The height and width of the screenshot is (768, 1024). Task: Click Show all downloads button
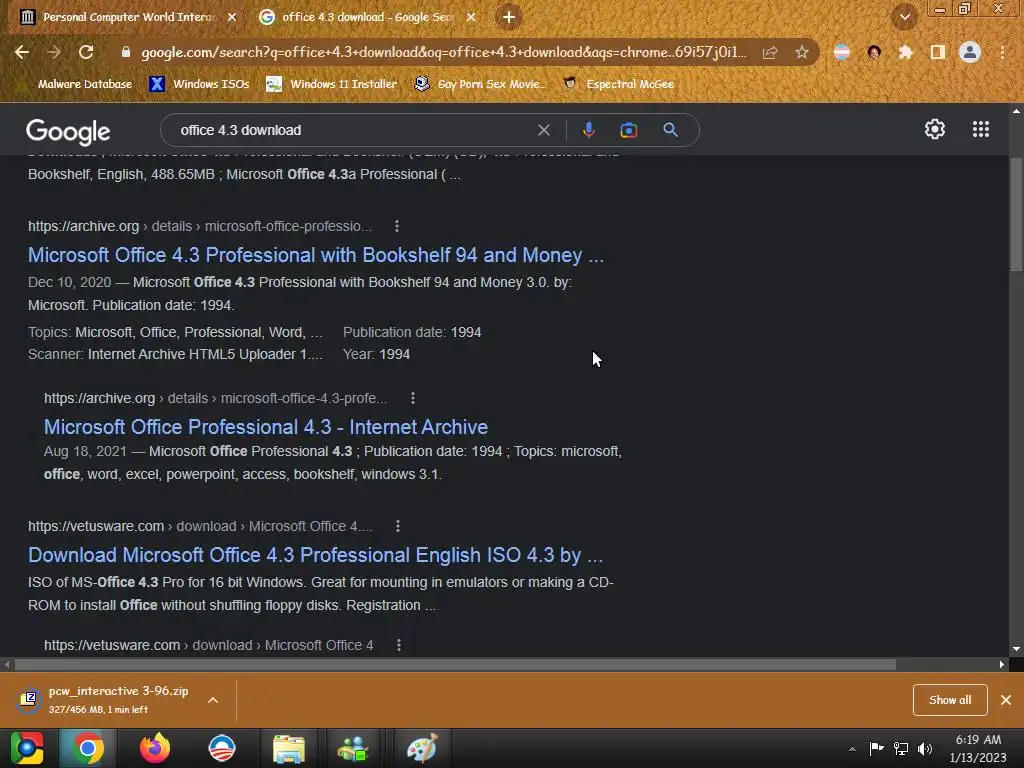950,700
